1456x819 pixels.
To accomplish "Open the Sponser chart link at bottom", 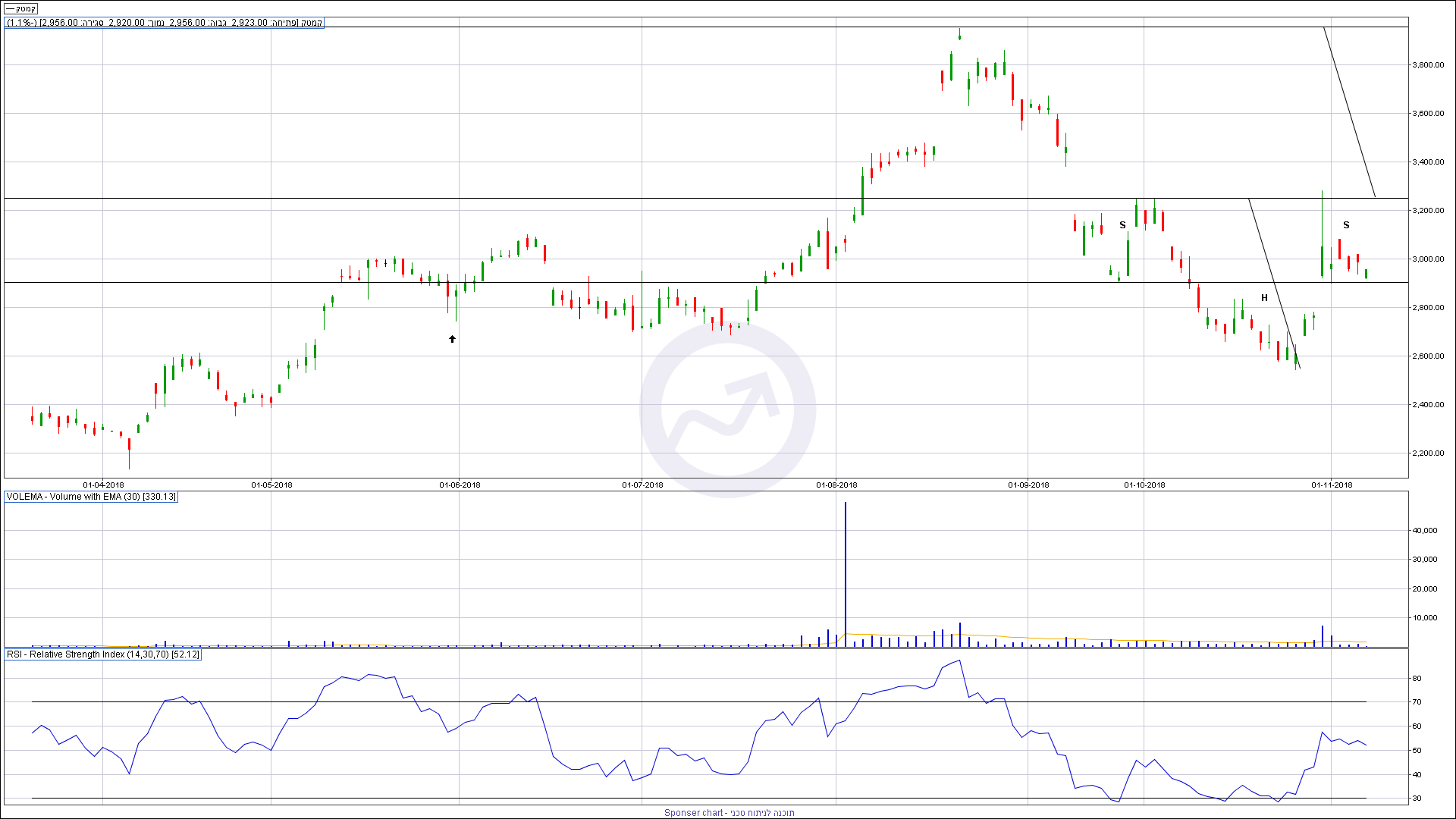I will (x=729, y=813).
